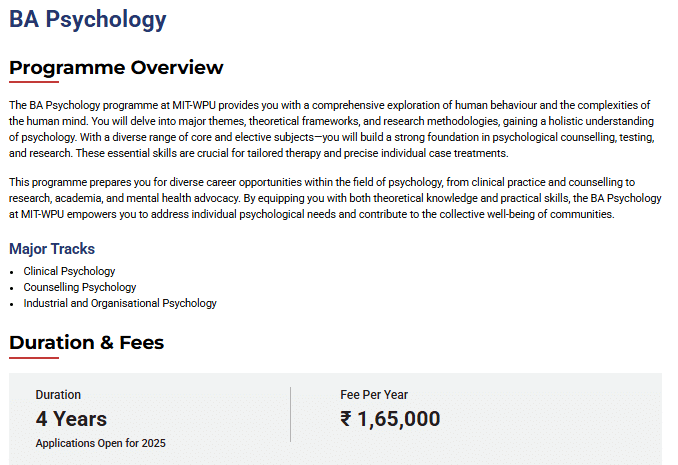
Task: Click the paragraph starting "The BA Psychology programme"
Action: coord(330,129)
